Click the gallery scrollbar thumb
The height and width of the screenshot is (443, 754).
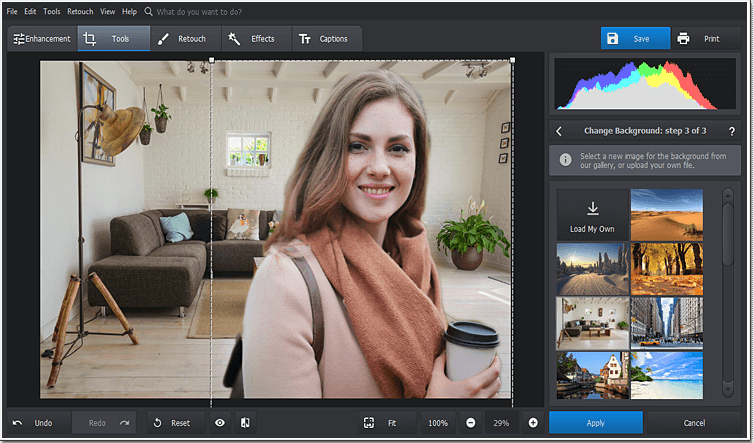pyautogui.click(x=728, y=234)
